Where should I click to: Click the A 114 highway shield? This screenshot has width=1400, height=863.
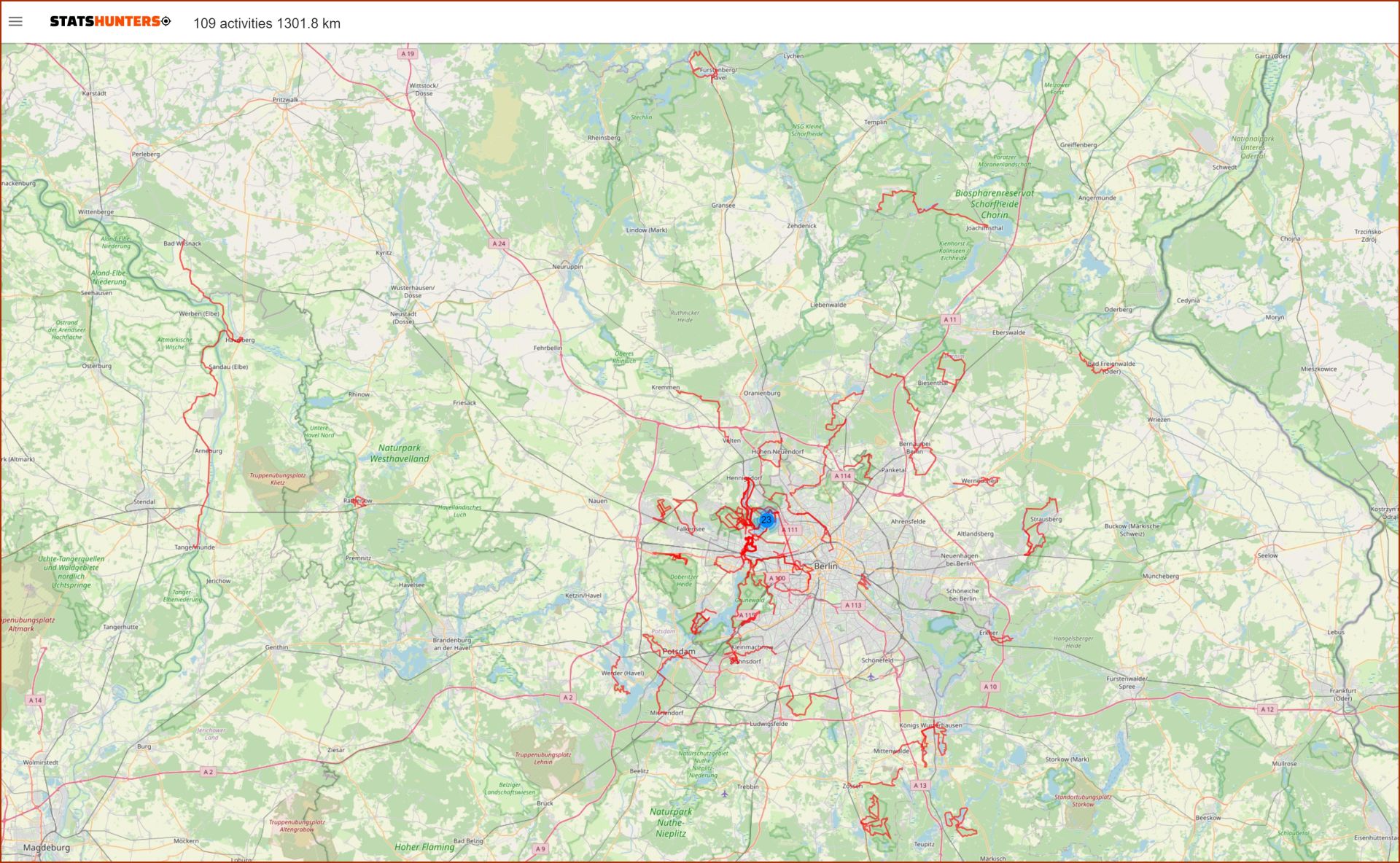(842, 476)
